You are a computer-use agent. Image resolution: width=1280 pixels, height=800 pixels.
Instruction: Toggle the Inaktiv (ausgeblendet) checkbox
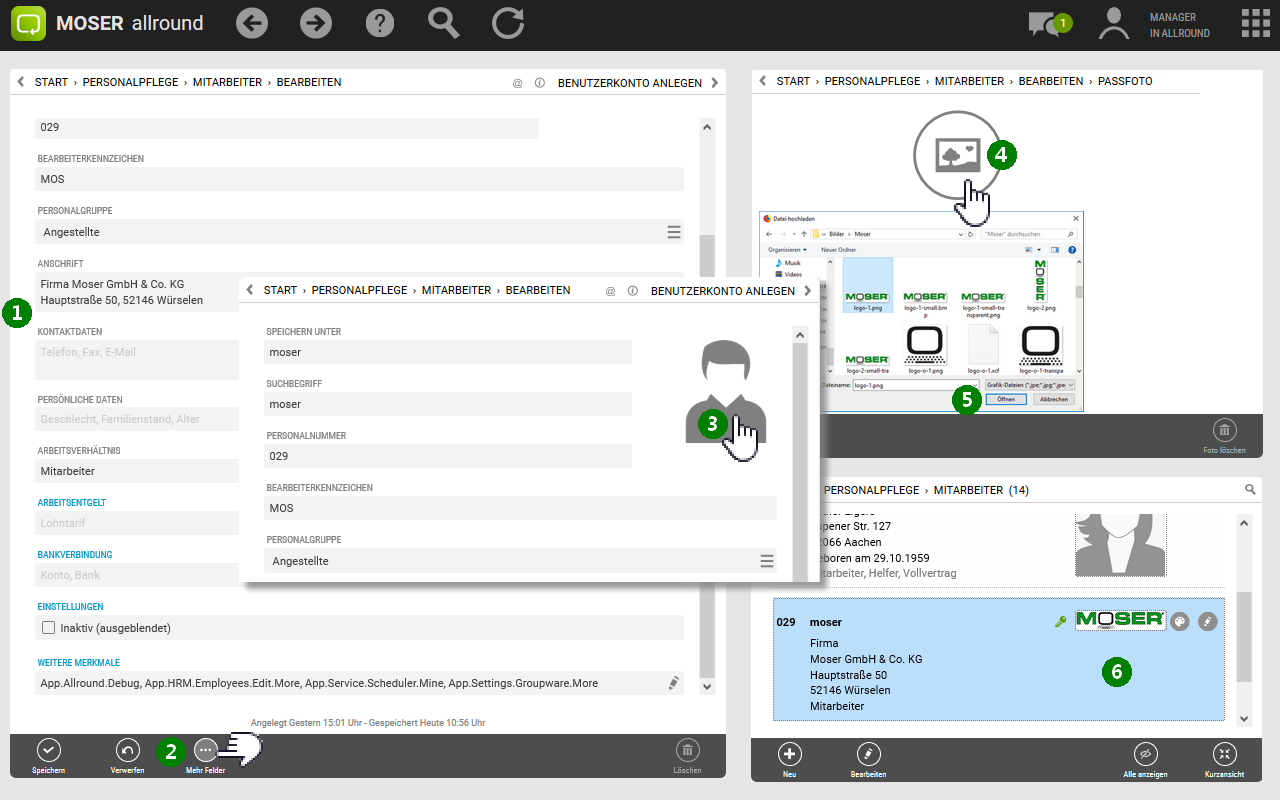pos(48,628)
